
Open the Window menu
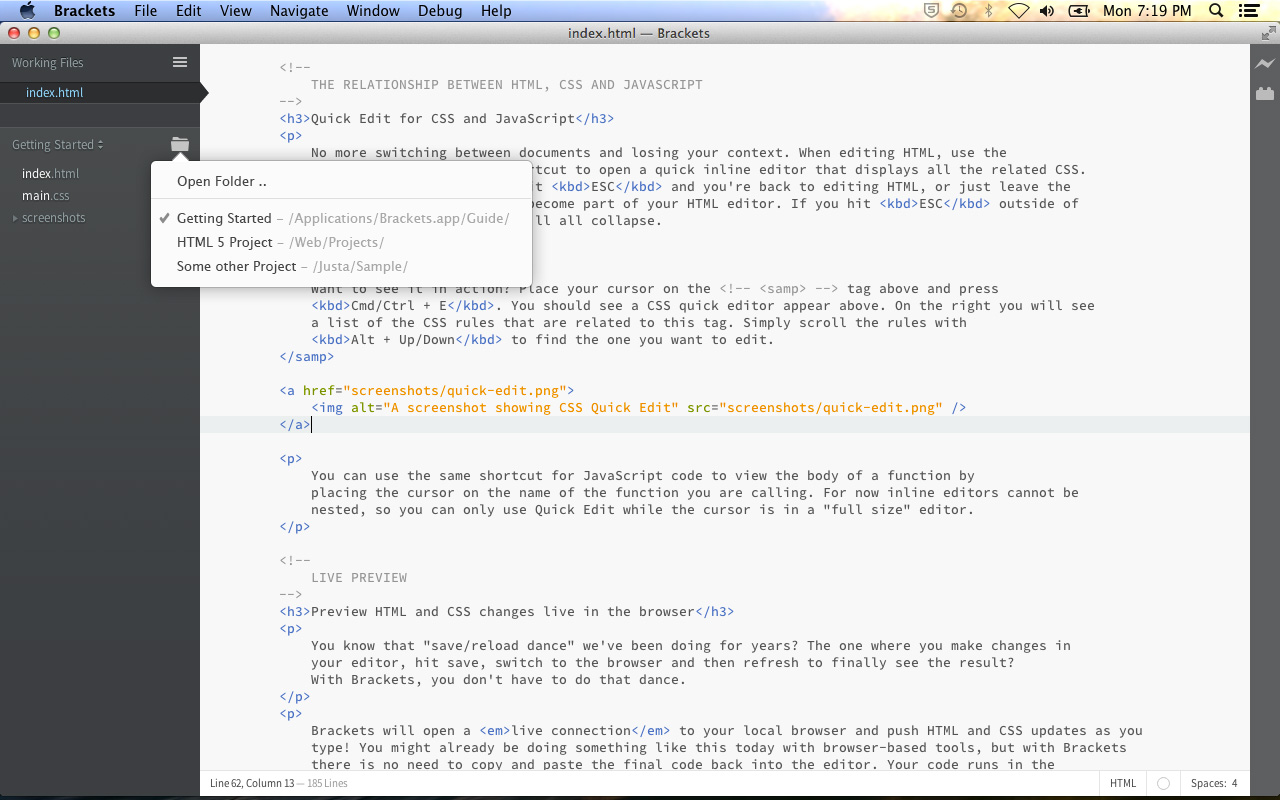pyautogui.click(x=373, y=11)
